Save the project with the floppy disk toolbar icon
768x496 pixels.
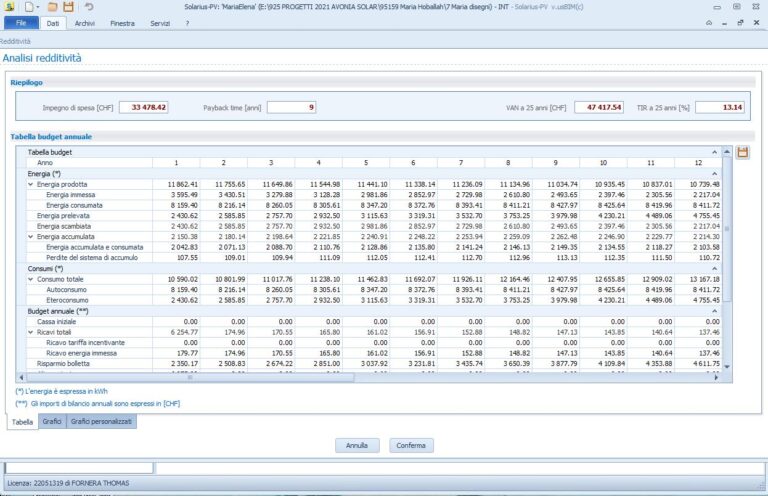click(x=69, y=7)
